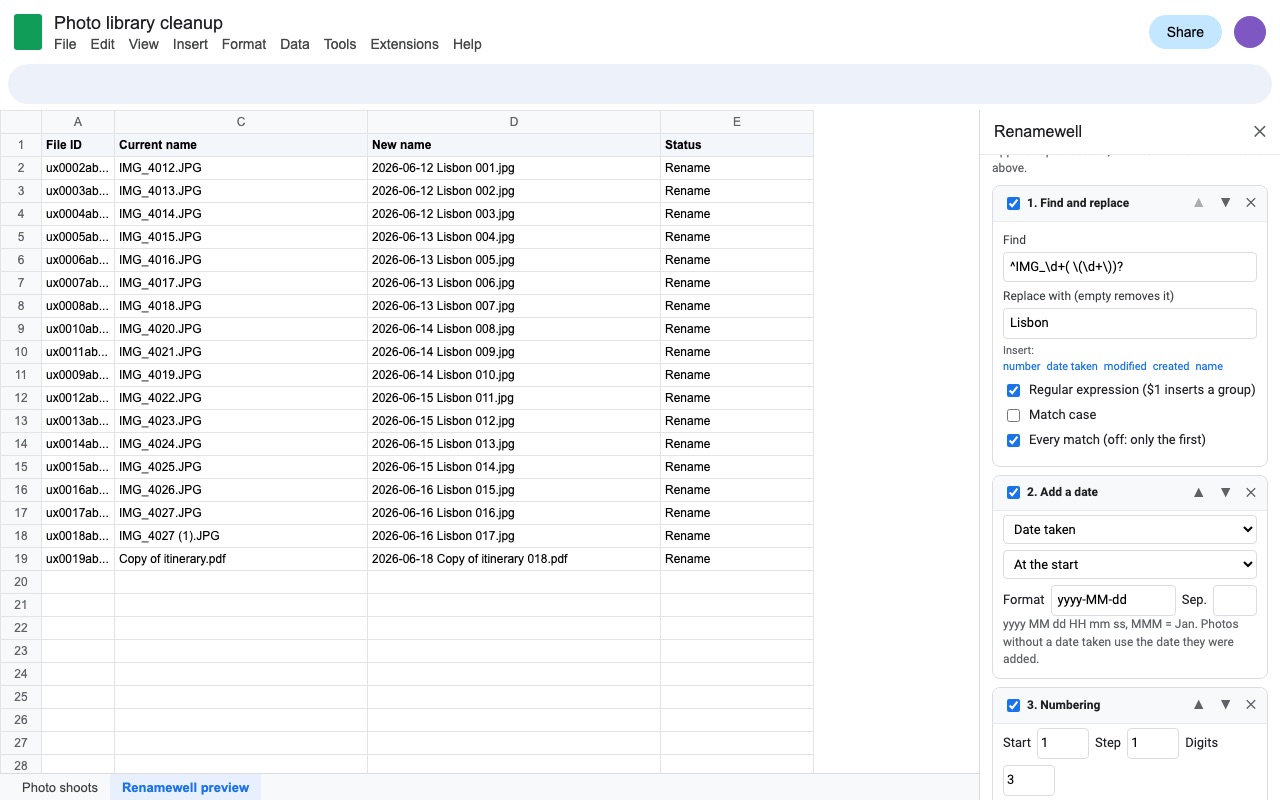
Task: Open the Date taken dropdown
Action: click(x=1130, y=529)
